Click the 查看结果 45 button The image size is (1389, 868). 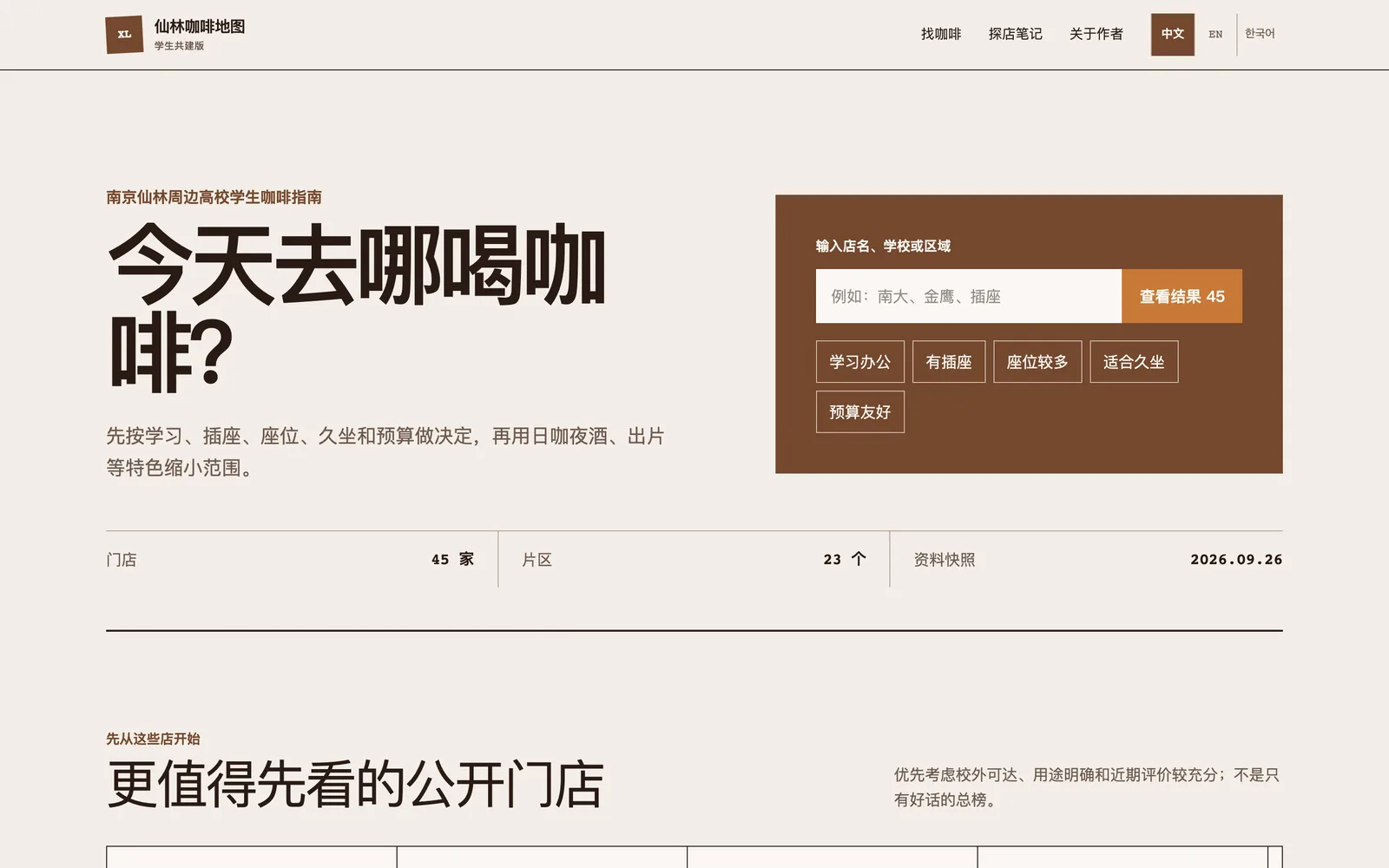pos(1182,296)
